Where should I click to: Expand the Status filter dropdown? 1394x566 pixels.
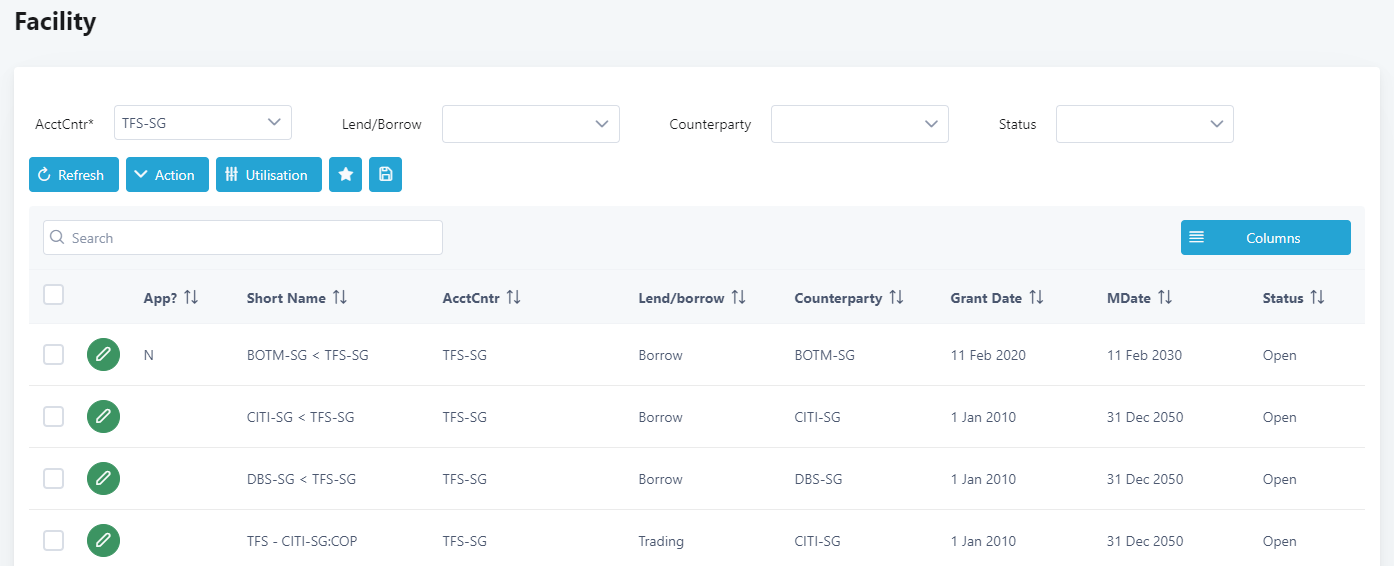click(1144, 124)
